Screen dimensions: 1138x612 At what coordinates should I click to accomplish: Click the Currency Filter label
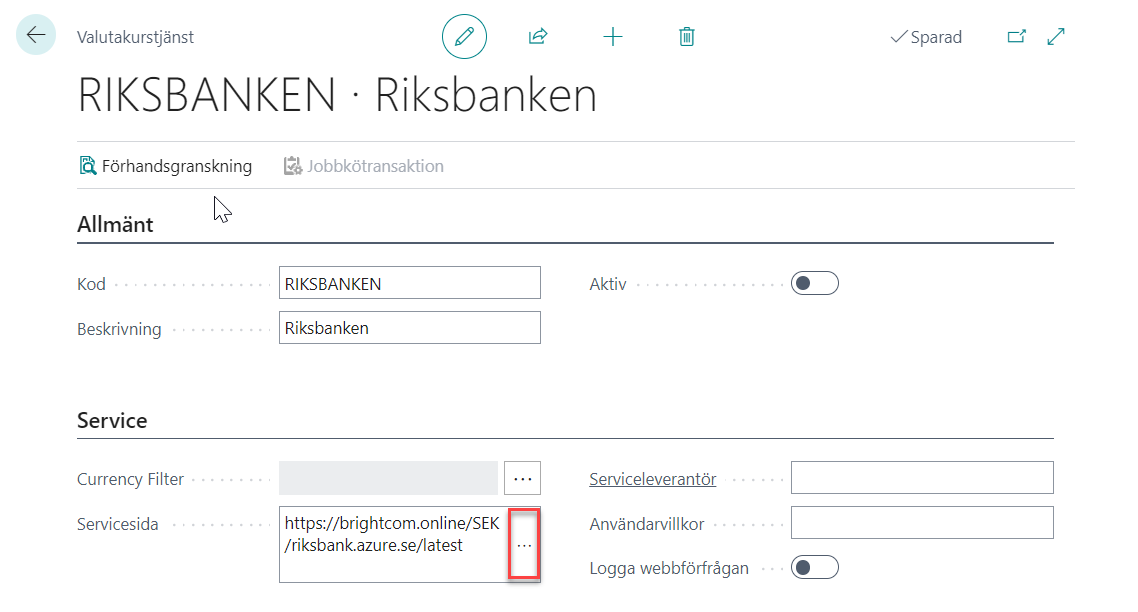pyautogui.click(x=131, y=479)
